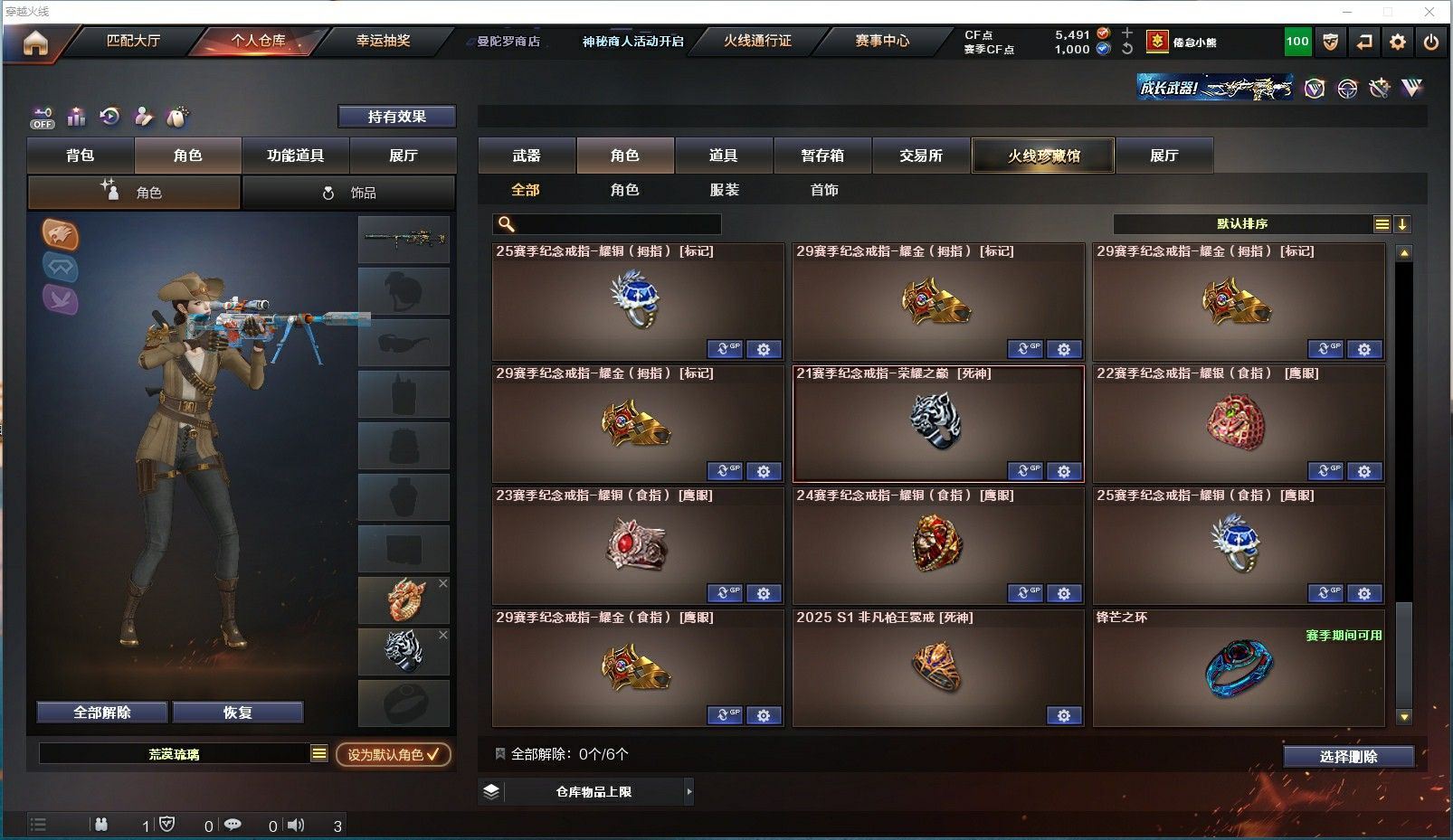Click GP renew icon on 25赛季纪念戒指-耀铜(拇指)
1453x840 pixels.
pyautogui.click(x=725, y=349)
